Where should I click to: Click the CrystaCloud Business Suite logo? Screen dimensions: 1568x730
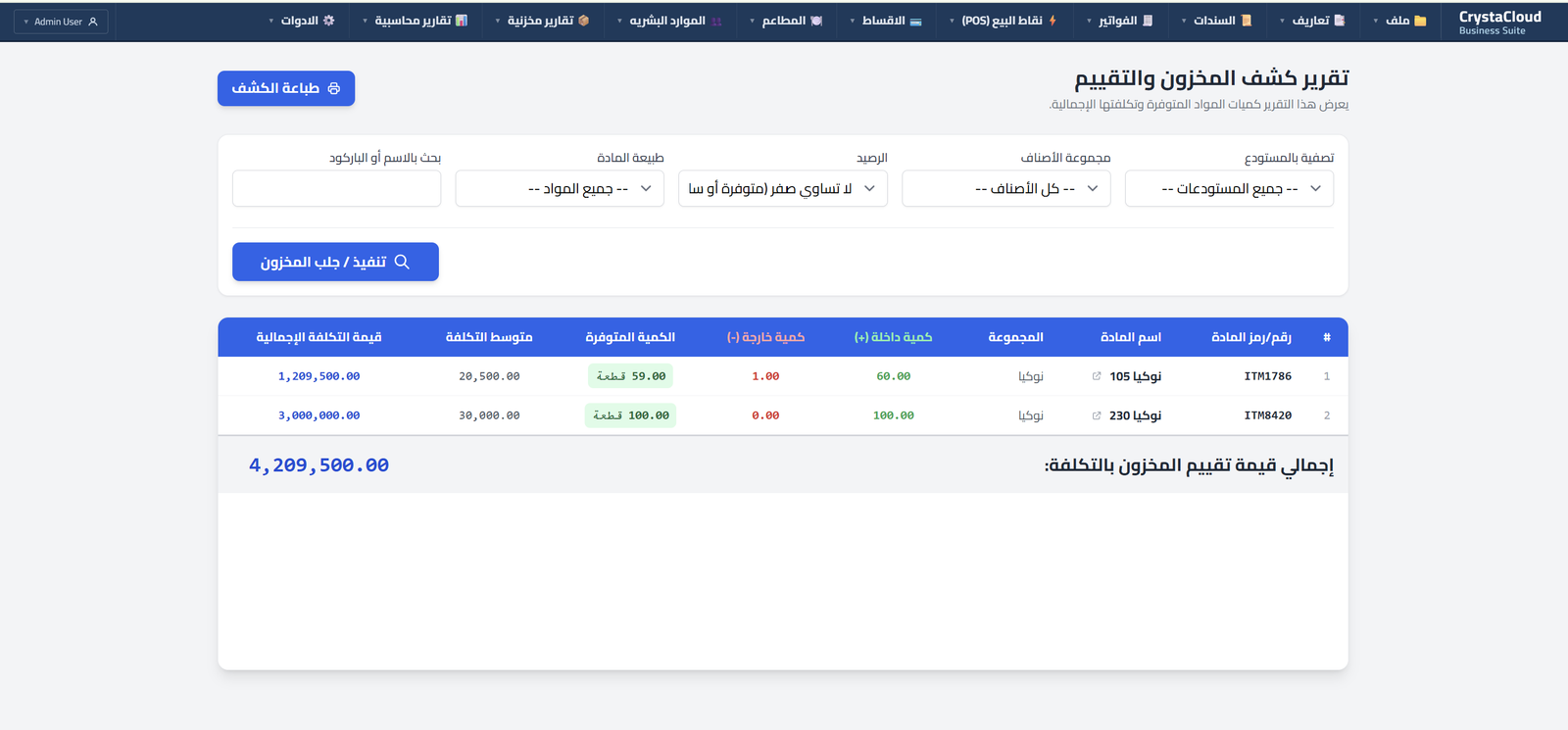1499,22
